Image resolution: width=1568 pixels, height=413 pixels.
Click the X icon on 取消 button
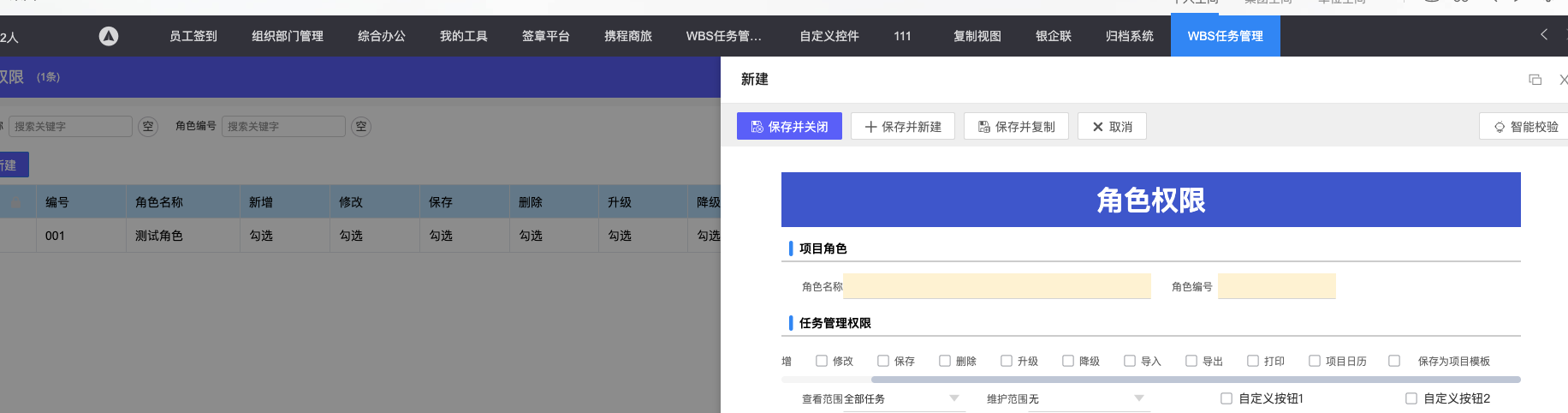pyautogui.click(x=1098, y=127)
